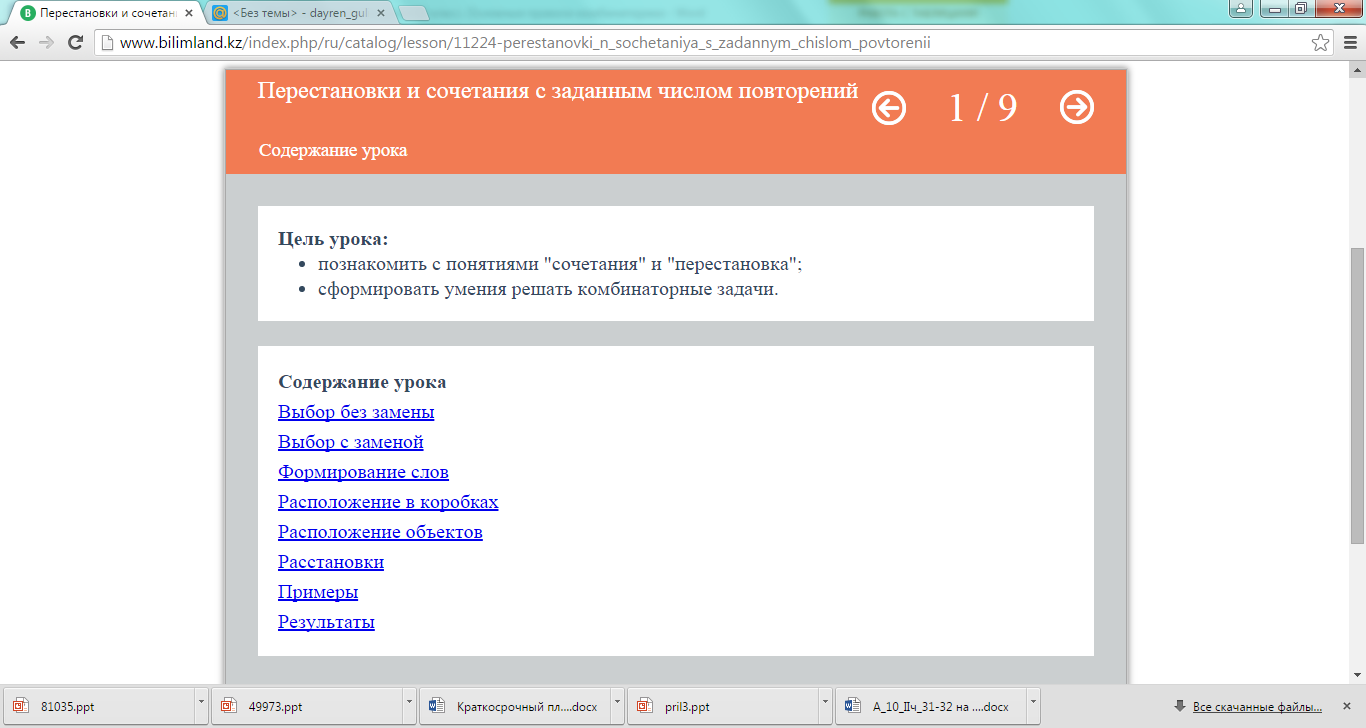
Task: Click the page vertical scrollbar thumb
Action: (1357, 396)
